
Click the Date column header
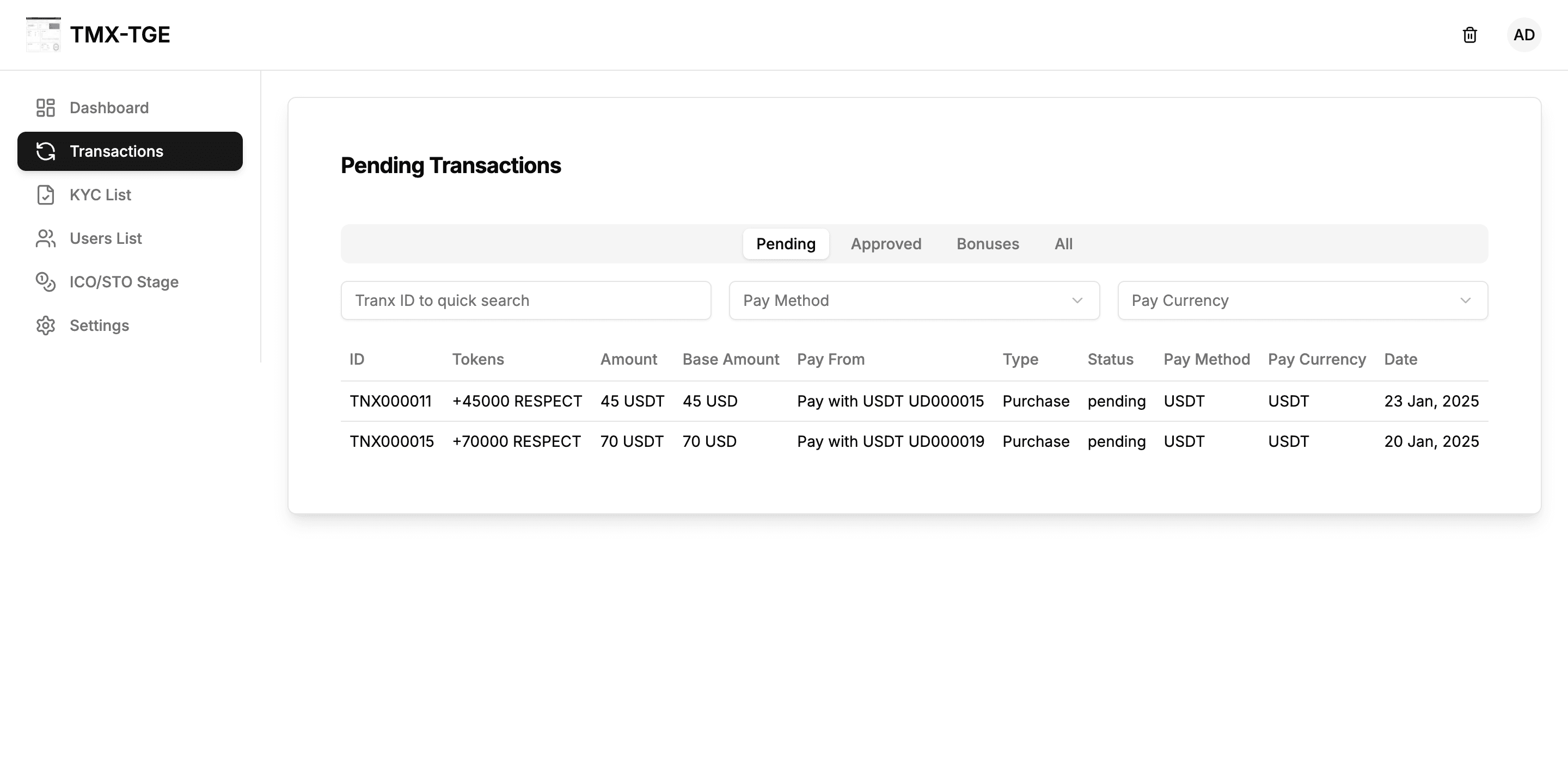(1401, 360)
